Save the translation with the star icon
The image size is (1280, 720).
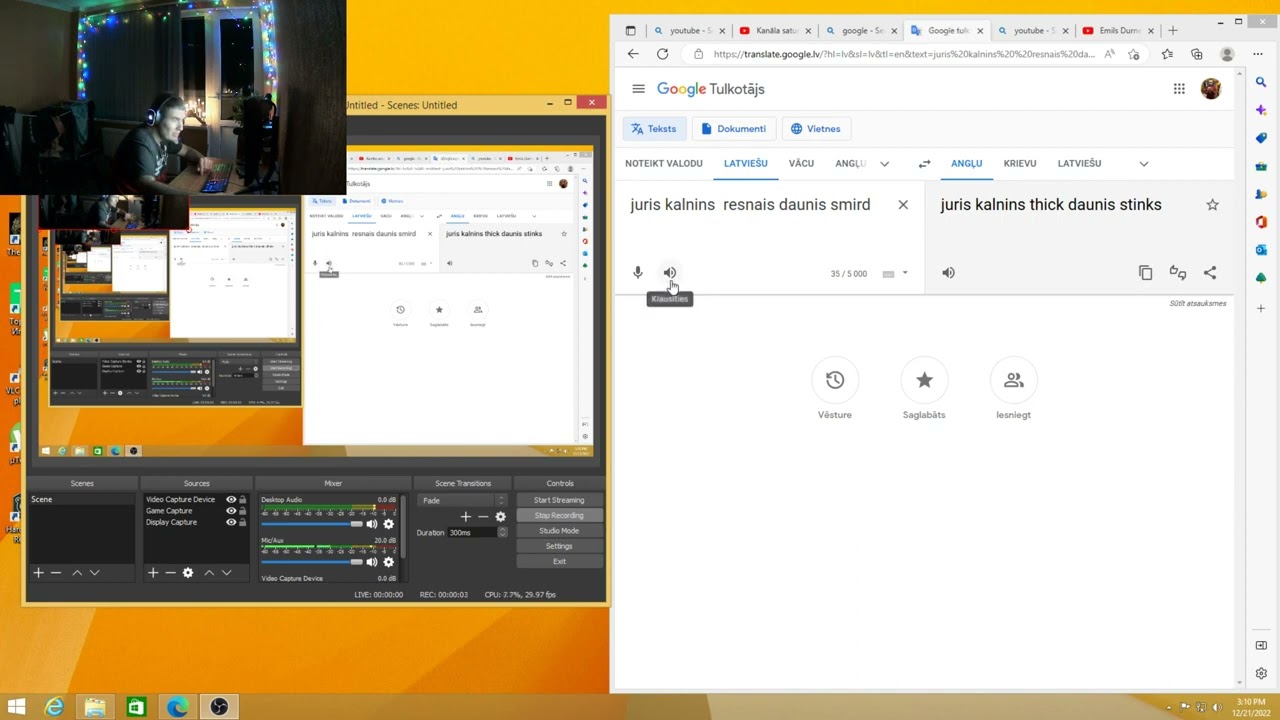point(1212,205)
